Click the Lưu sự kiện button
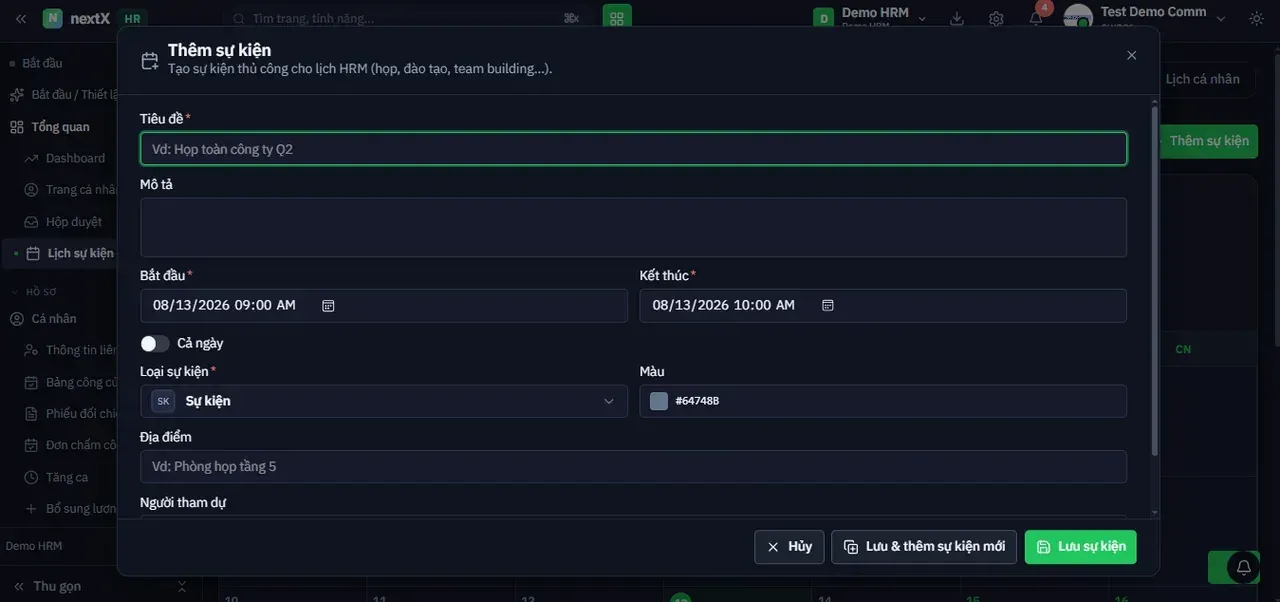Viewport: 1280px width, 602px height. pyautogui.click(x=1081, y=547)
